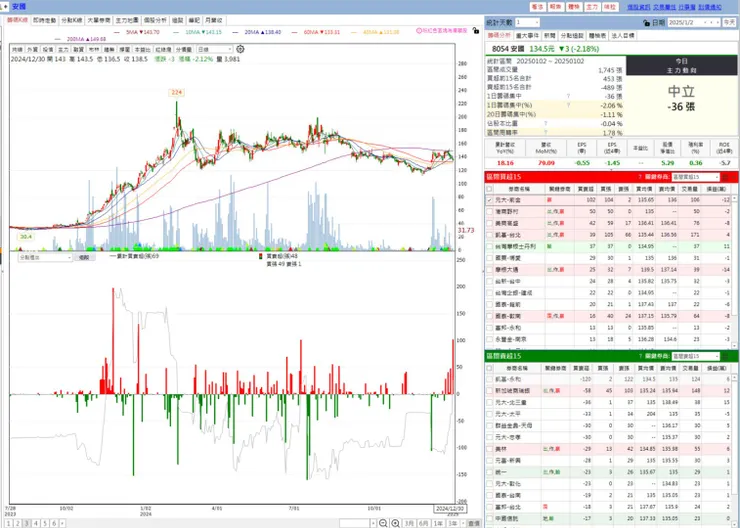Viewport: 740px width, 528px height.
Task: Toggle the lock icon beside 日期
Action: [646, 23]
